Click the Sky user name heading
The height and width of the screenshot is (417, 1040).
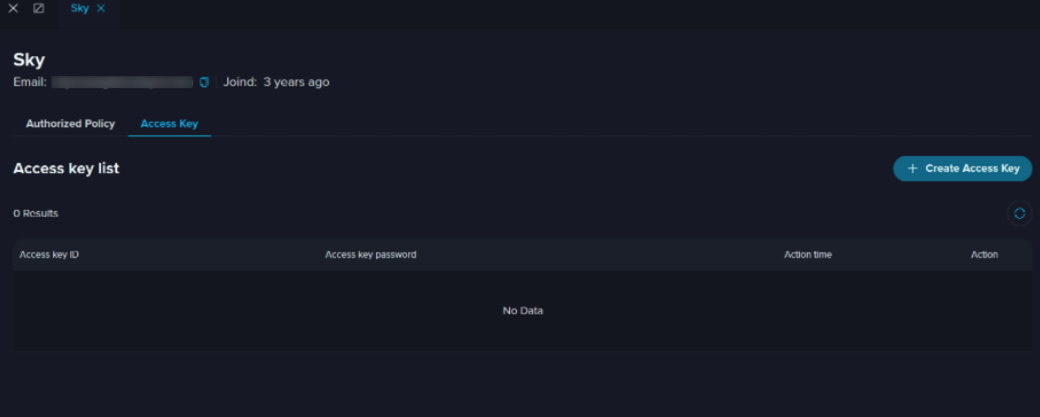(x=29, y=60)
